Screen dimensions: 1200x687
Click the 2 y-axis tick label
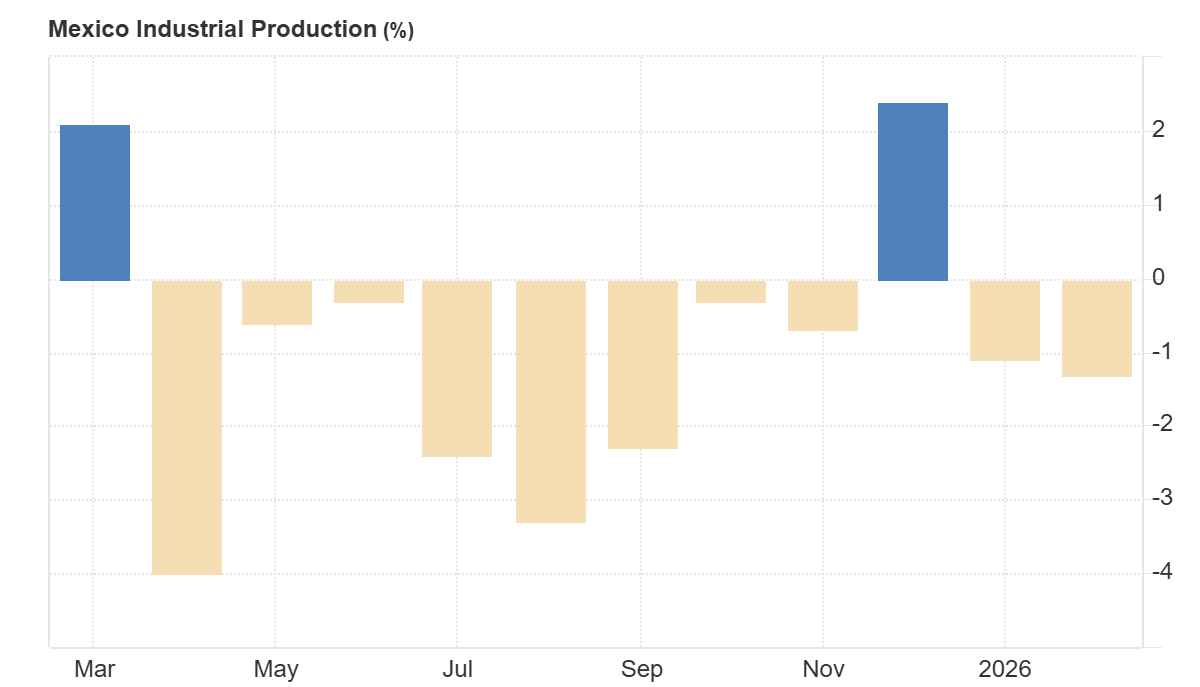coord(1158,130)
